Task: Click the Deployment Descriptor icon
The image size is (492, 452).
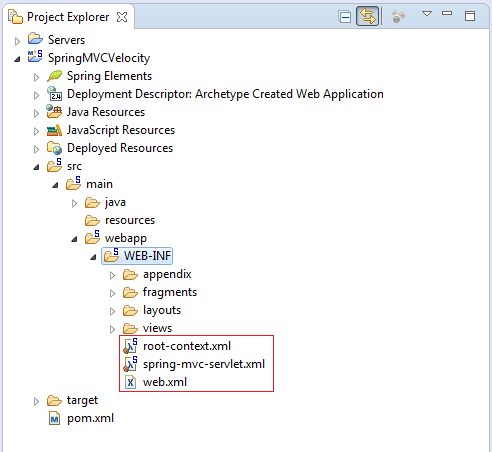Action: pyautogui.click(x=54, y=94)
